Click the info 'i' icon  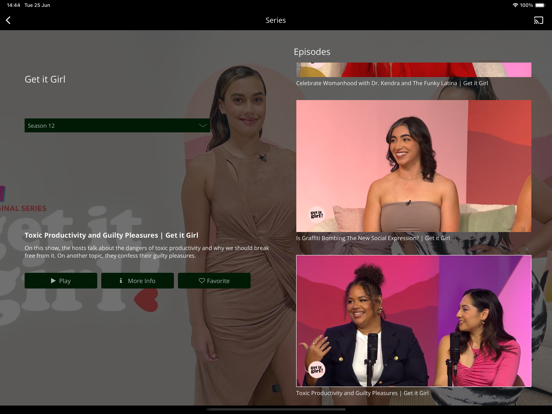coord(121,281)
